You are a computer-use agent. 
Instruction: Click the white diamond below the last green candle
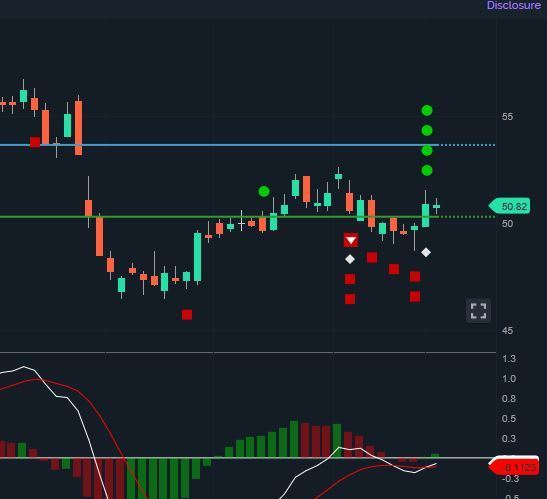click(x=426, y=252)
